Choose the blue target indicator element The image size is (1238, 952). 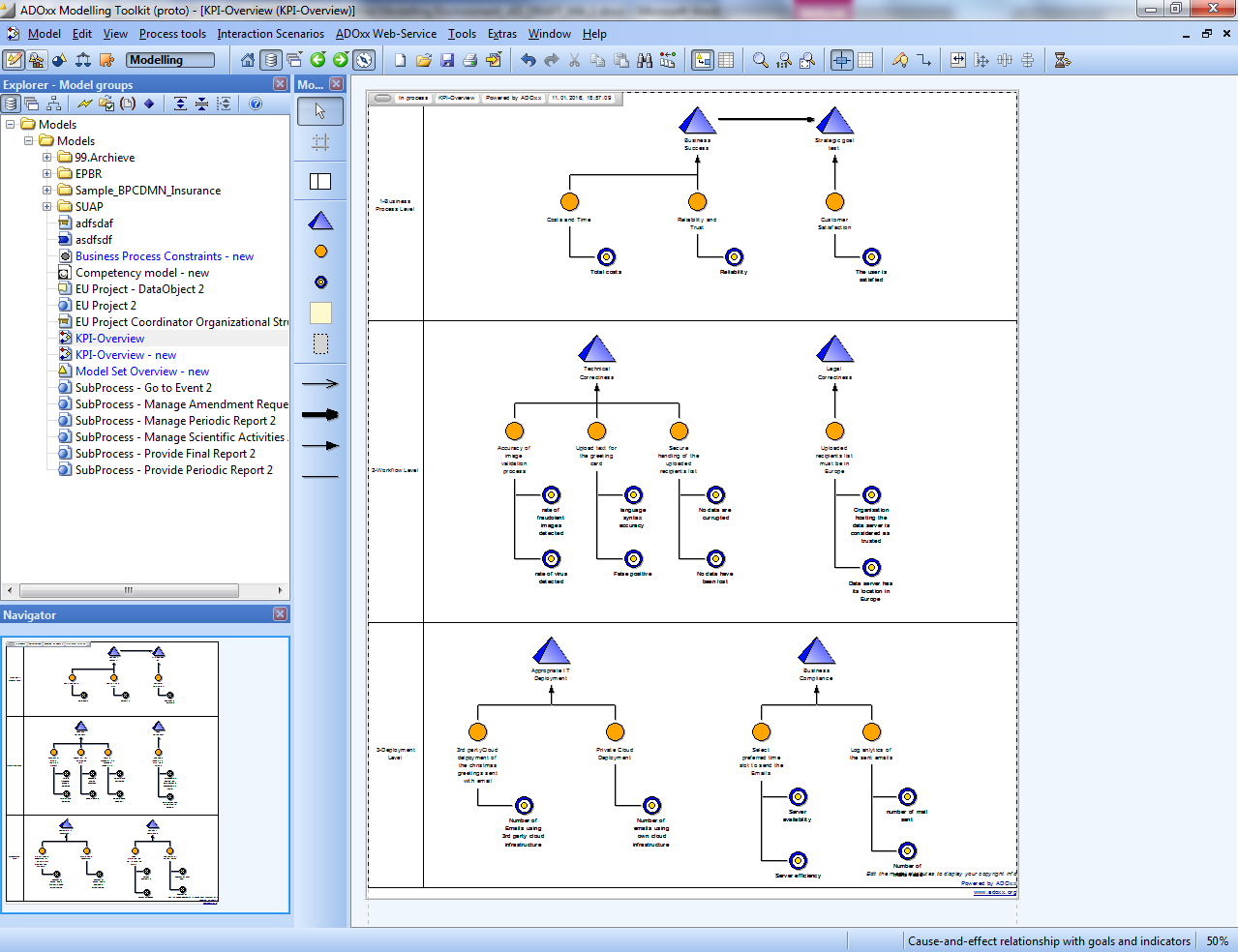click(x=321, y=283)
